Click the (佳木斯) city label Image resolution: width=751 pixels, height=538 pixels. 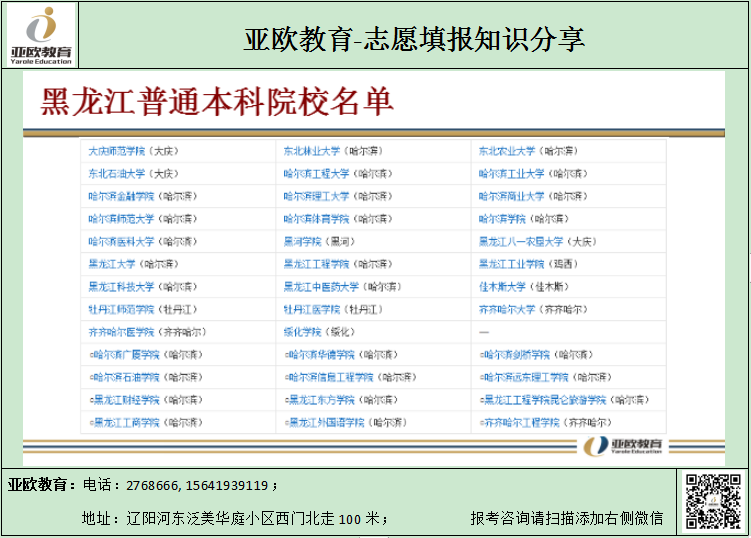click(x=549, y=287)
